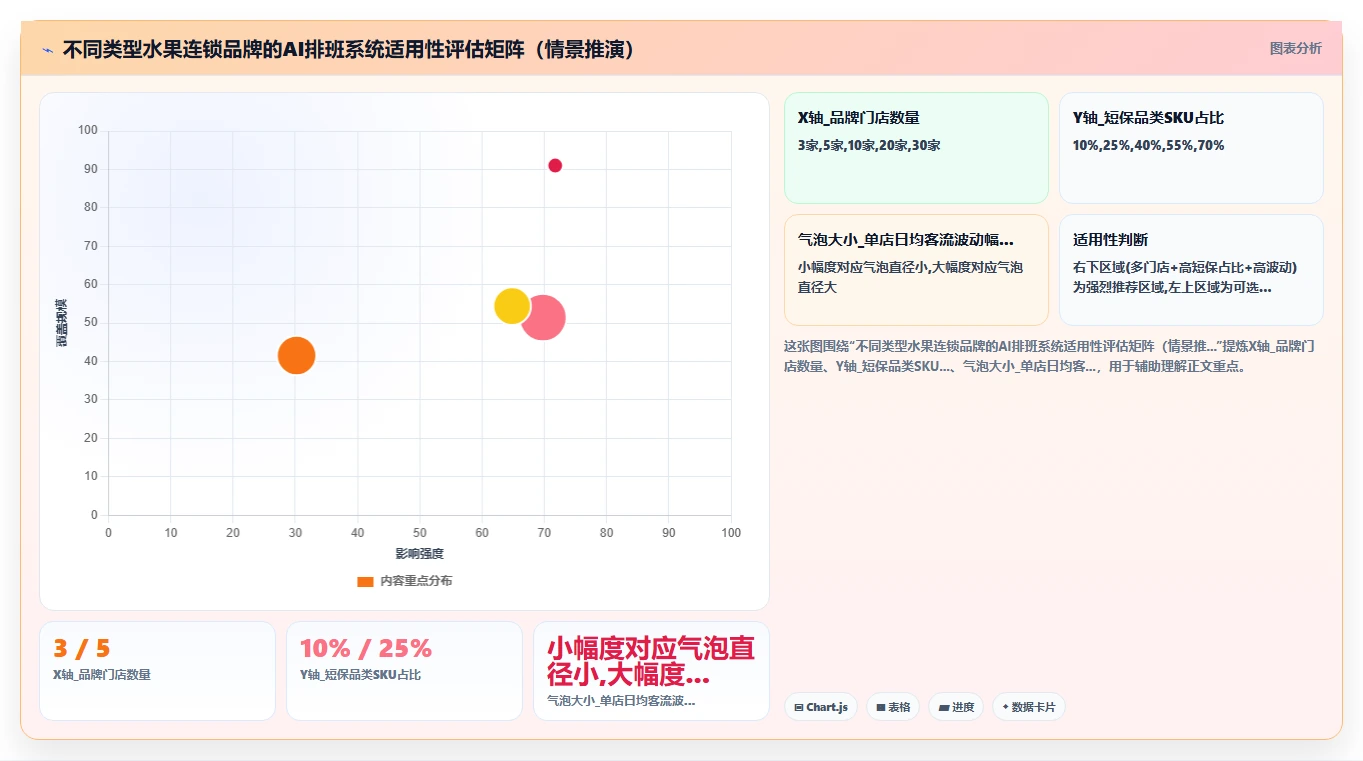Open the 适用性判断 card
The image size is (1363, 761).
click(1191, 270)
